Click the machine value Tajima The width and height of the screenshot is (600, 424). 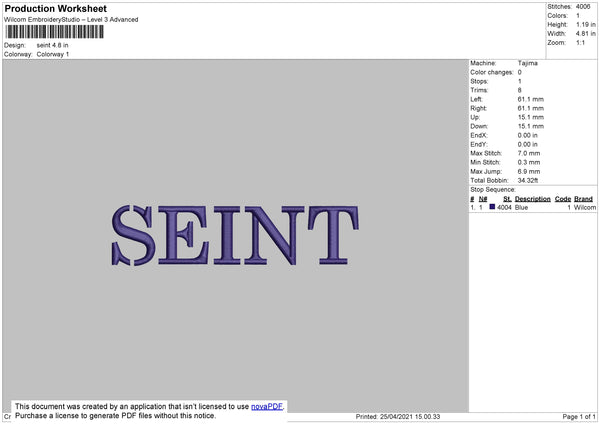pyautogui.click(x=528, y=63)
